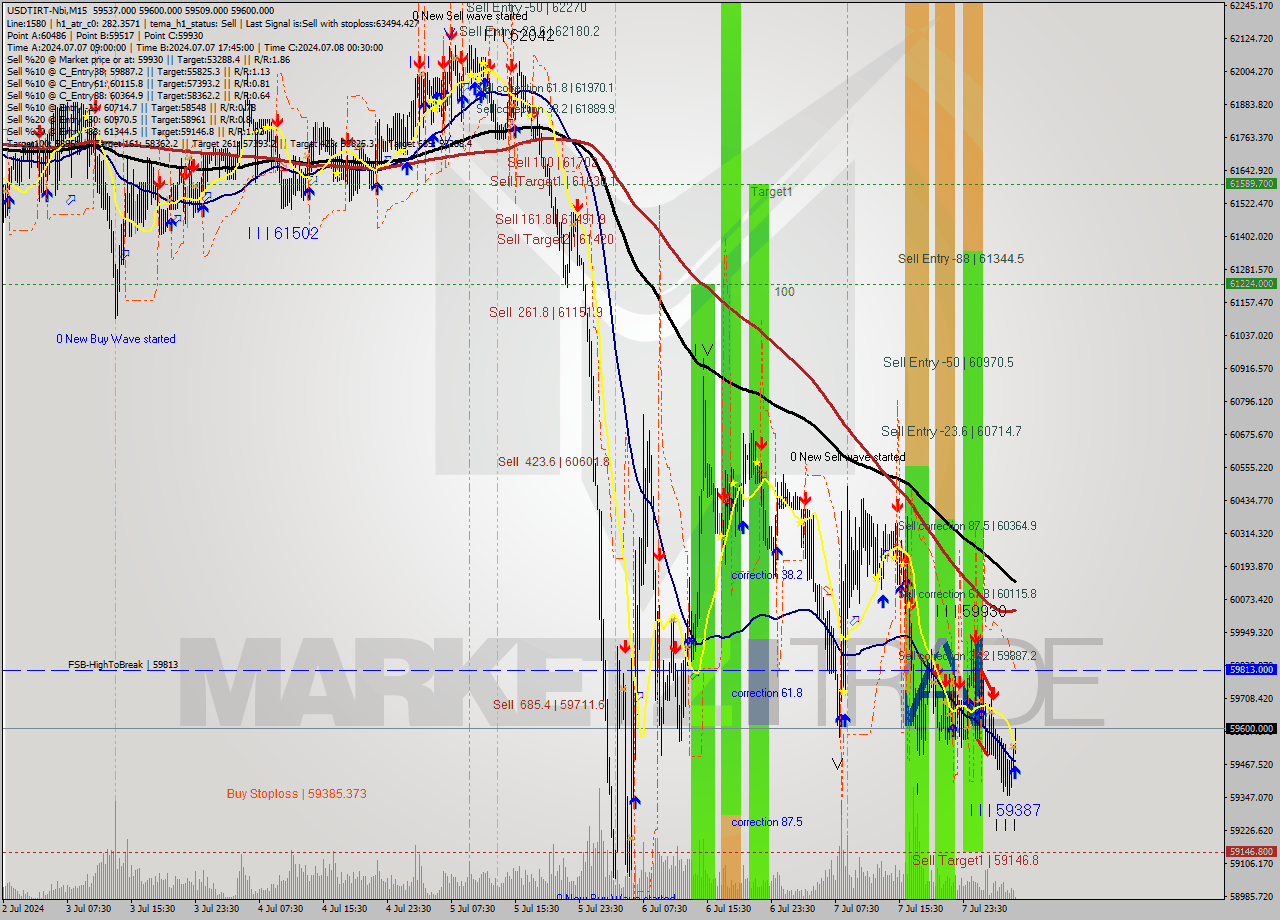Click the 'Sell Target2 | 61420' label
The width and height of the screenshot is (1280, 920).
pyautogui.click(x=556, y=239)
